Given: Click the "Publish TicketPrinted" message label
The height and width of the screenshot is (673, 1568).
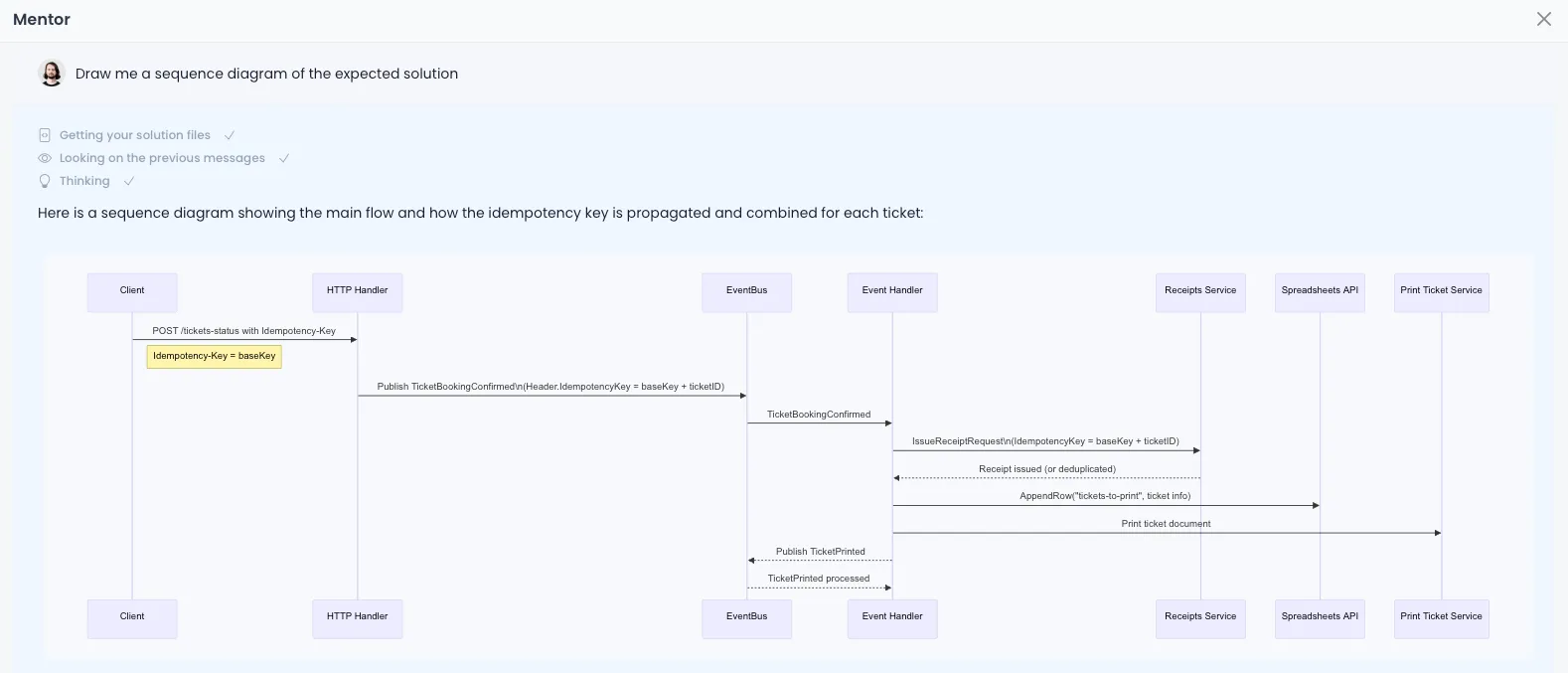Looking at the screenshot, I should (819, 551).
